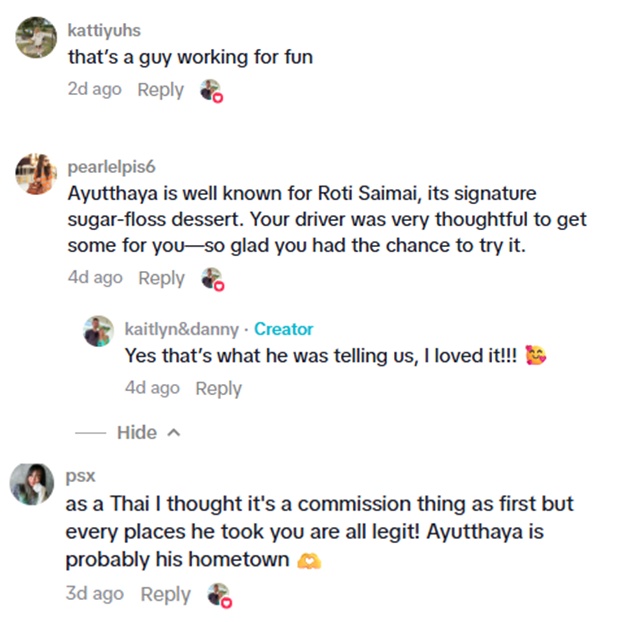
Task: Click kaitlyn&danny creator avatar
Action: (x=98, y=331)
